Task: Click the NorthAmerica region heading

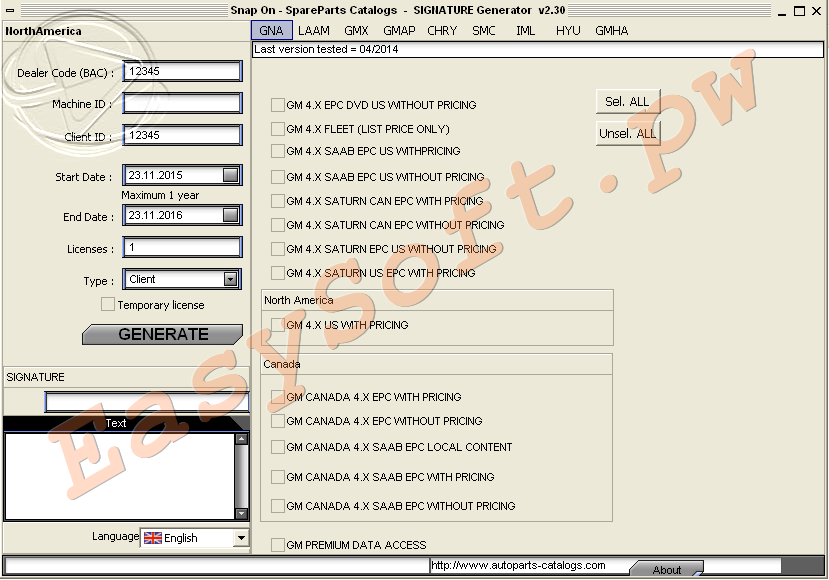Action: coord(43,31)
